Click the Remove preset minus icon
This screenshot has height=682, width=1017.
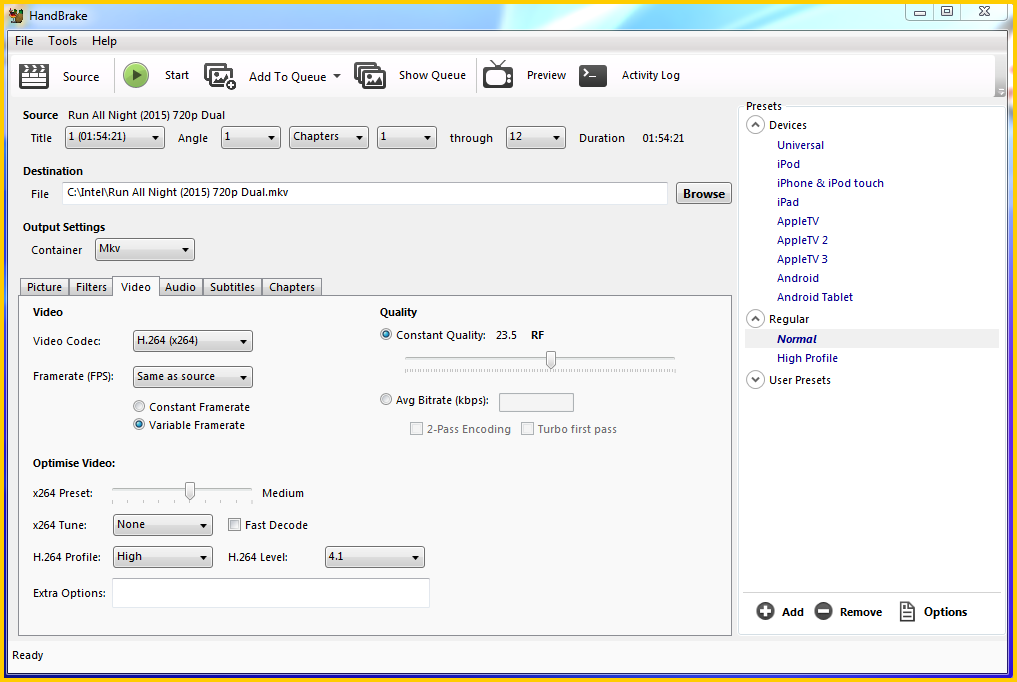(823, 611)
